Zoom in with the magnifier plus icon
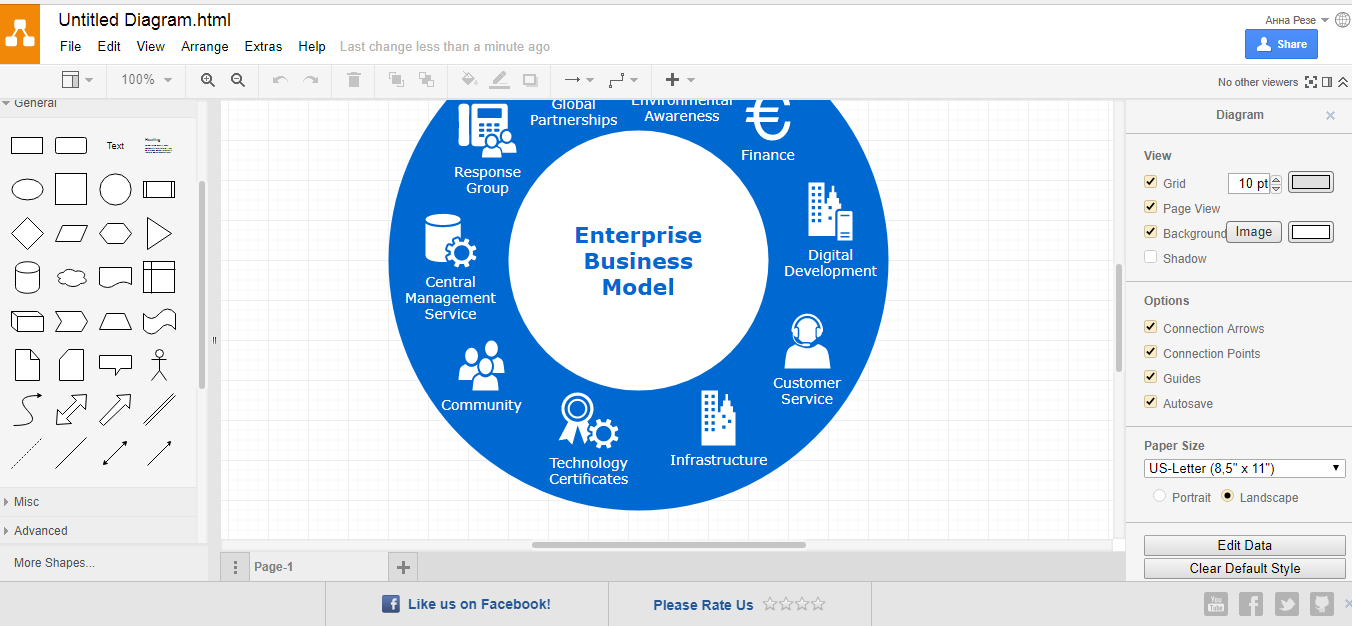The width and height of the screenshot is (1352, 626). click(208, 80)
